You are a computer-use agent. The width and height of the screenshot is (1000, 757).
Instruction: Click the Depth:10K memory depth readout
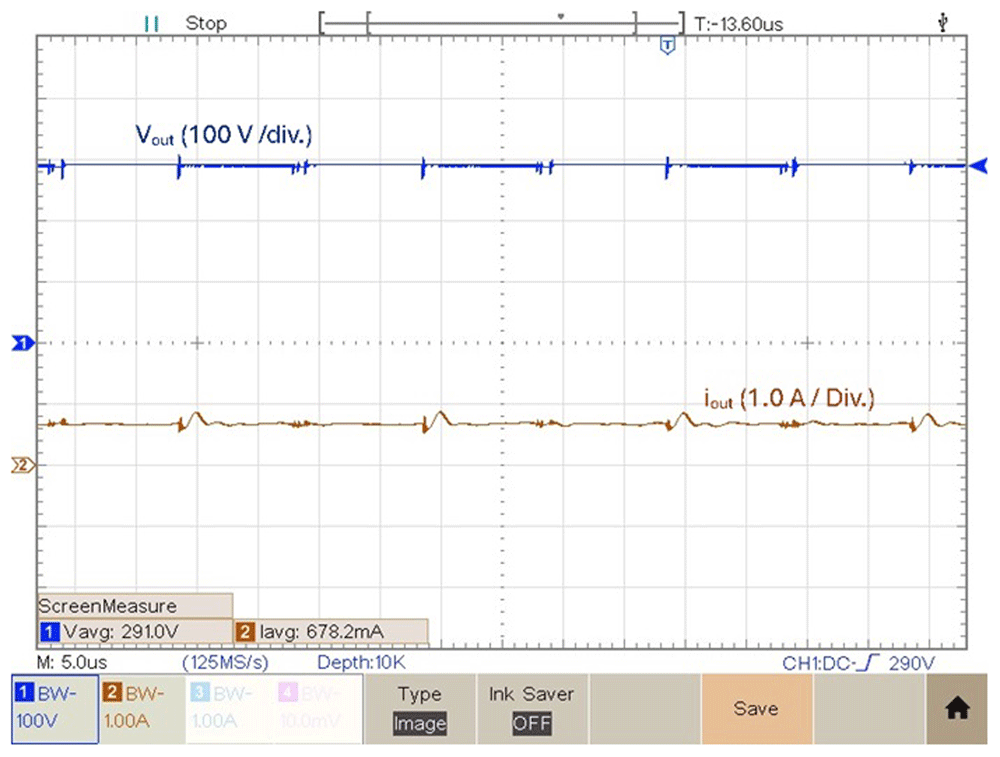point(361,663)
